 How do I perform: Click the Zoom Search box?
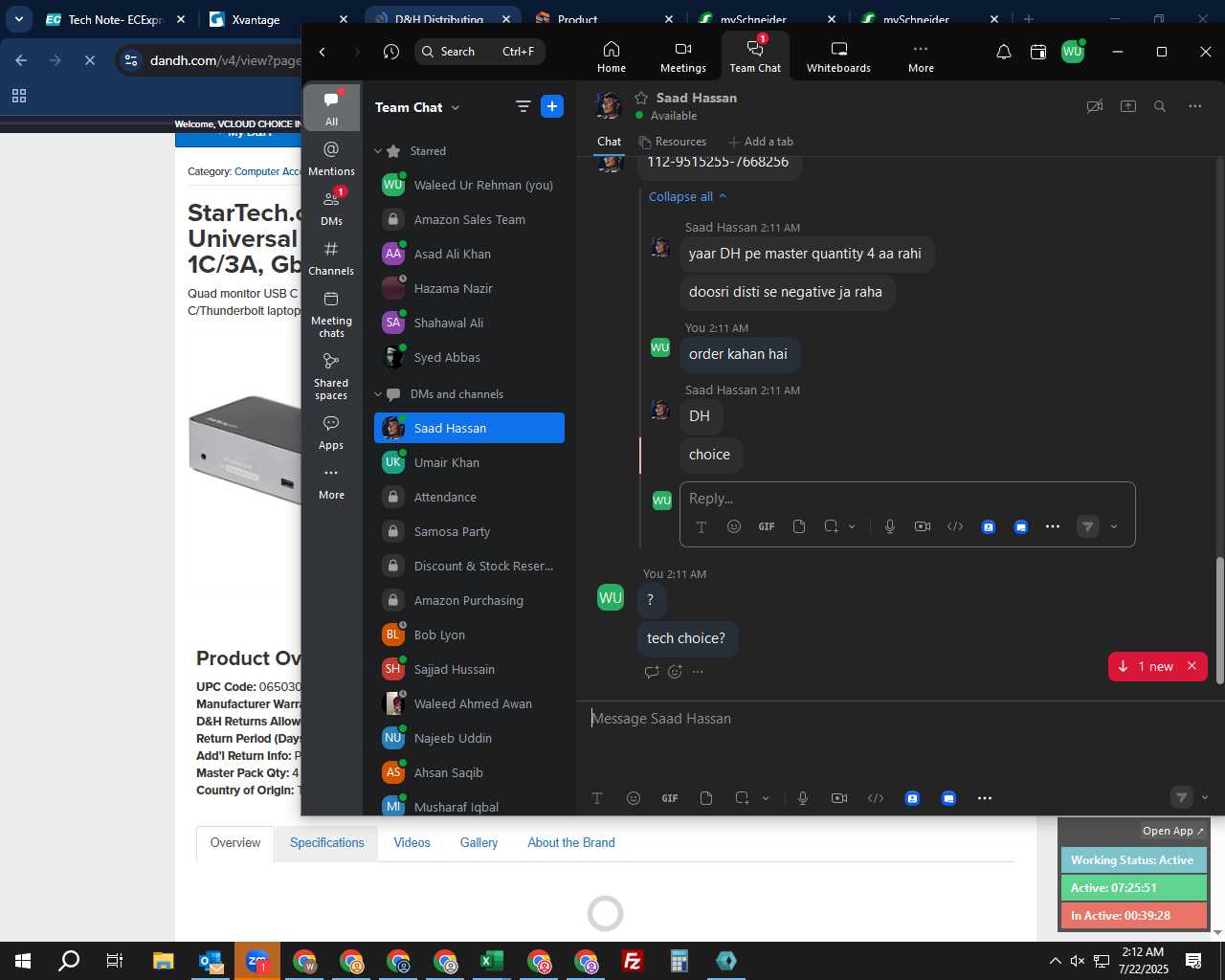(x=480, y=52)
